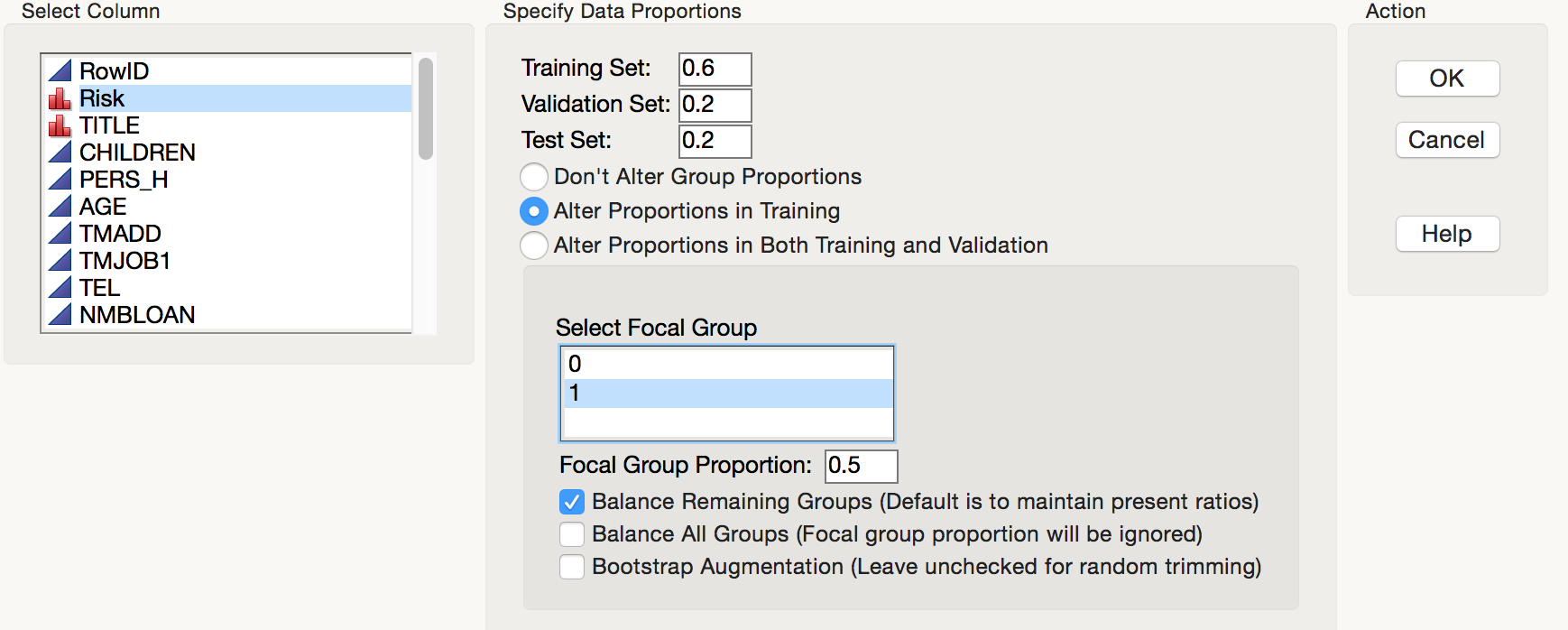
Task: Enable Balance All Groups
Action: tap(571, 533)
